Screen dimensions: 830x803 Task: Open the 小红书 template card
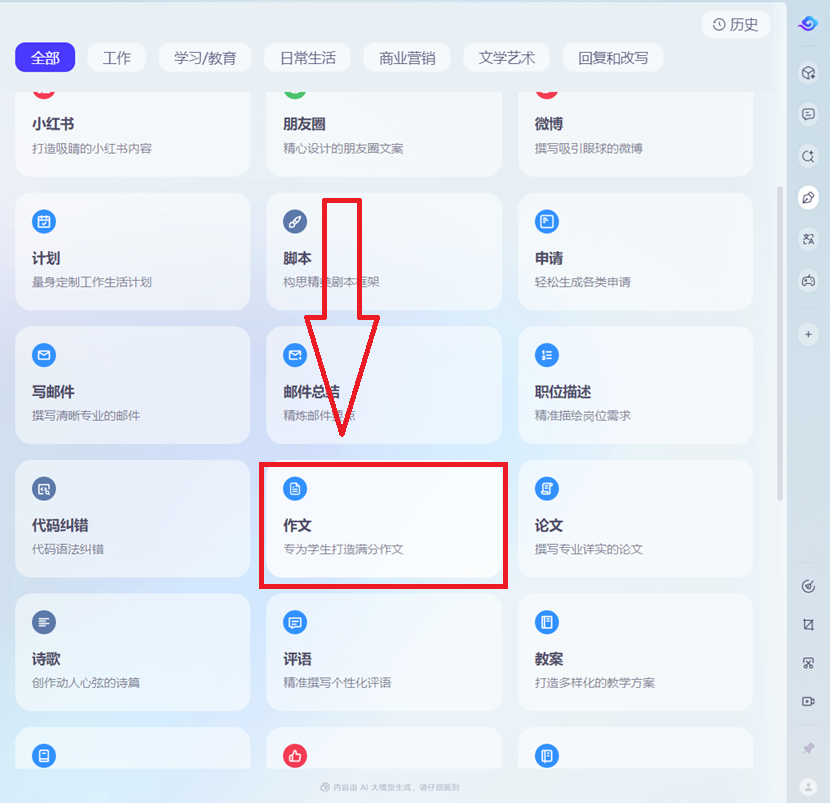(132, 134)
